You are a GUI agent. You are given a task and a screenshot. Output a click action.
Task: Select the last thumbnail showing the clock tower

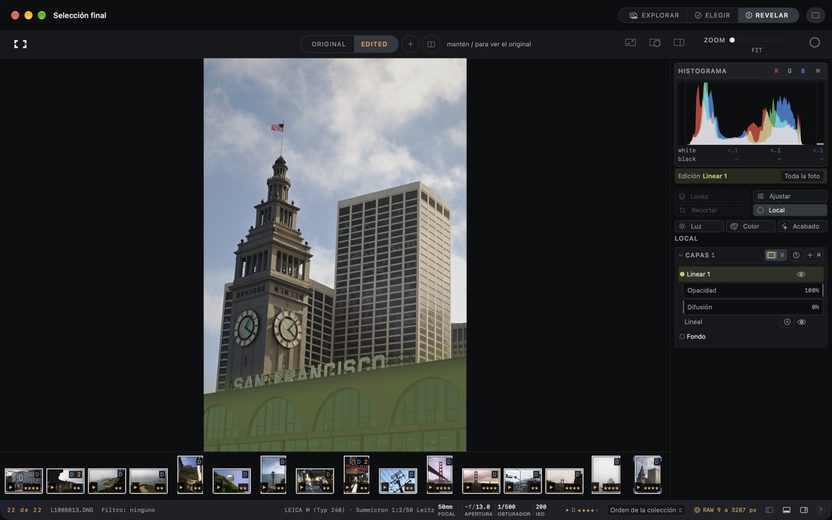[x=647, y=474]
